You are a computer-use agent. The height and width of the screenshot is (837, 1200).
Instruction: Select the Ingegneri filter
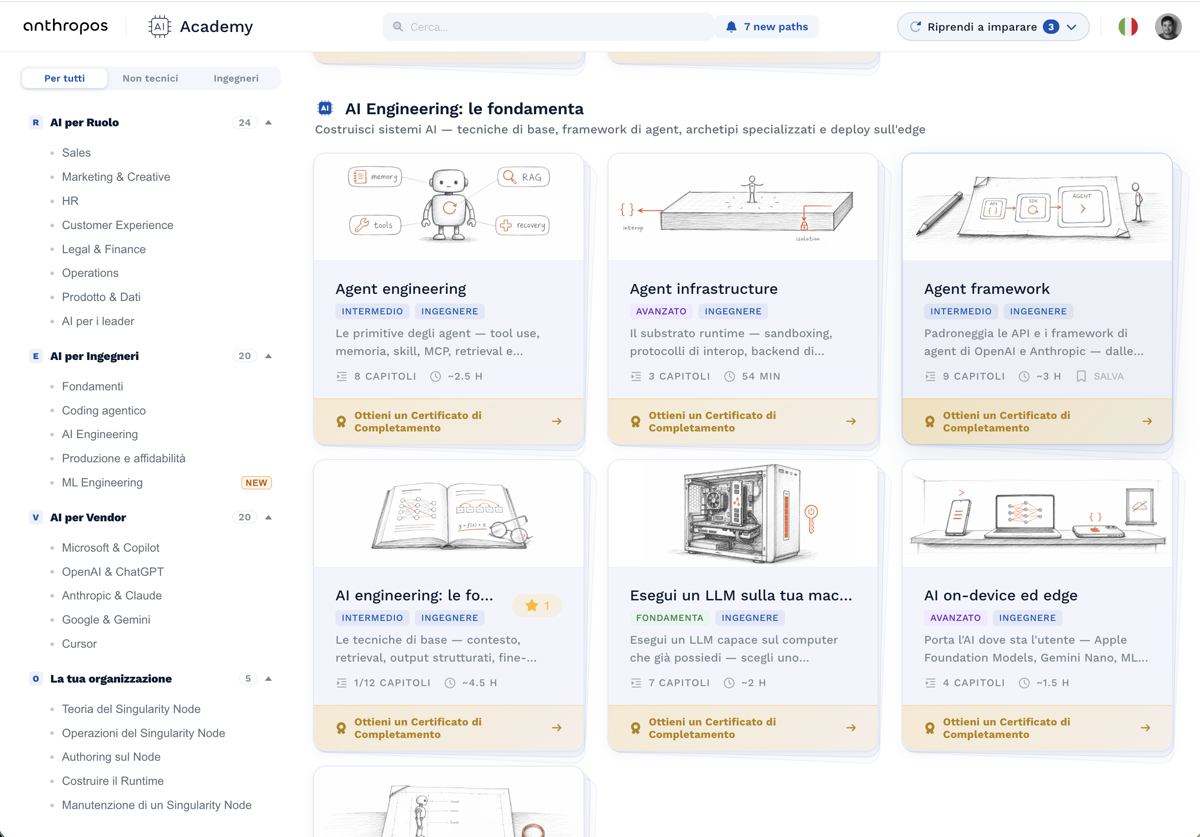[236, 78]
